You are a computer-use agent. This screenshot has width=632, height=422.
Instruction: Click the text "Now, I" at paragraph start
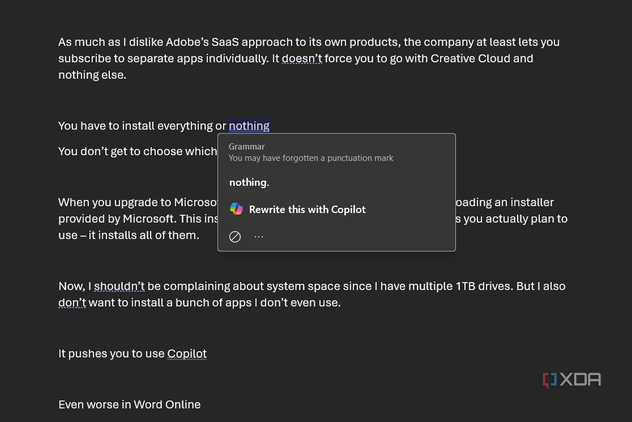(x=75, y=286)
